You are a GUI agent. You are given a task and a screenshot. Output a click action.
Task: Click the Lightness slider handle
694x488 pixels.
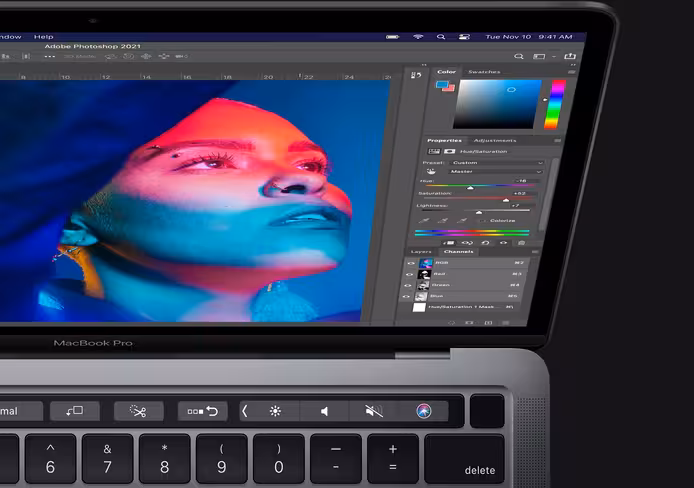478,212
